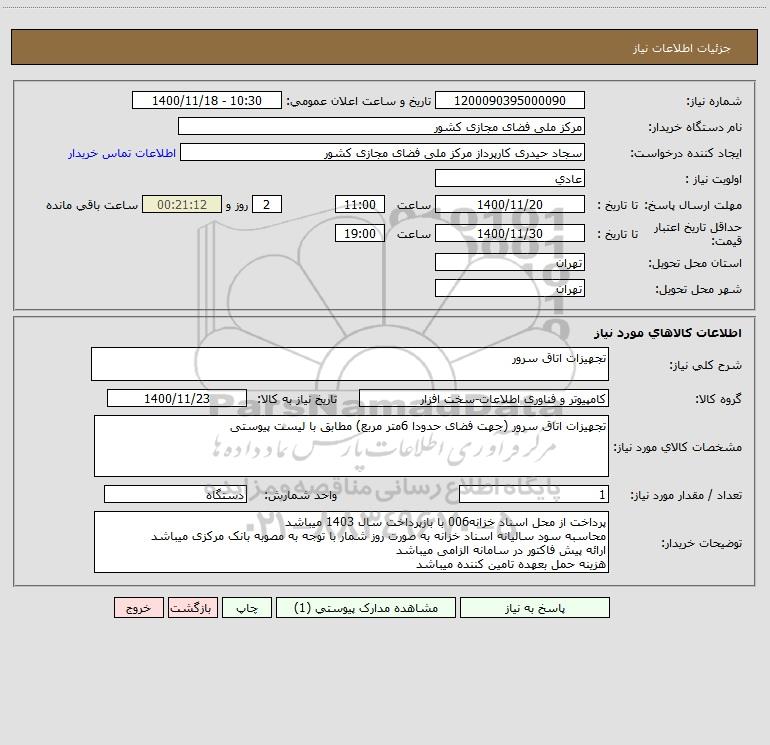Click the 'چاپ' print button
Screen dimensions: 770x745
coord(247,608)
